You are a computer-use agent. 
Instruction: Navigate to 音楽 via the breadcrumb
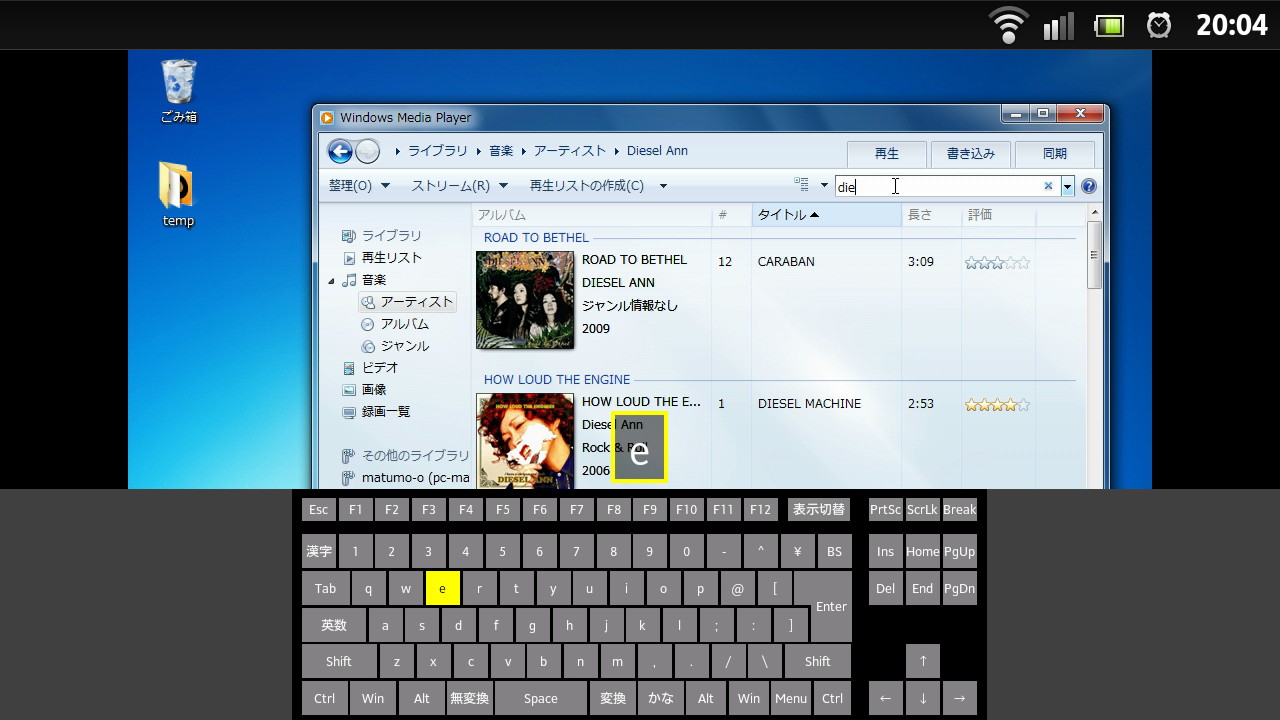(x=502, y=150)
